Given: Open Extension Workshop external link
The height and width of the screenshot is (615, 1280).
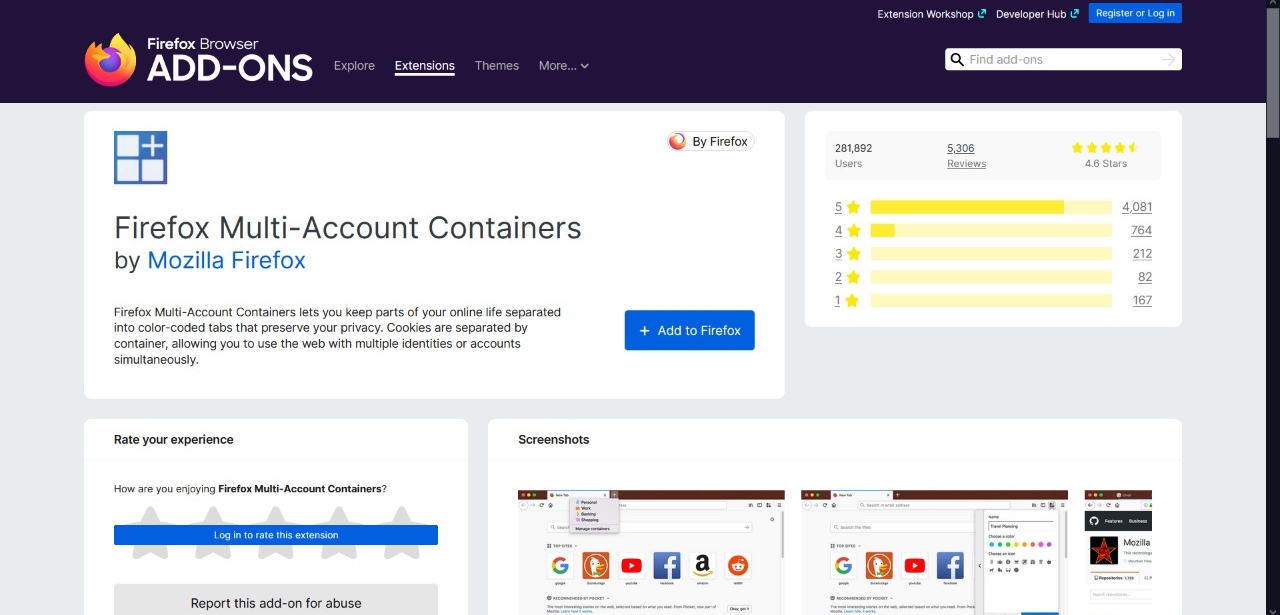Looking at the screenshot, I should [931, 14].
